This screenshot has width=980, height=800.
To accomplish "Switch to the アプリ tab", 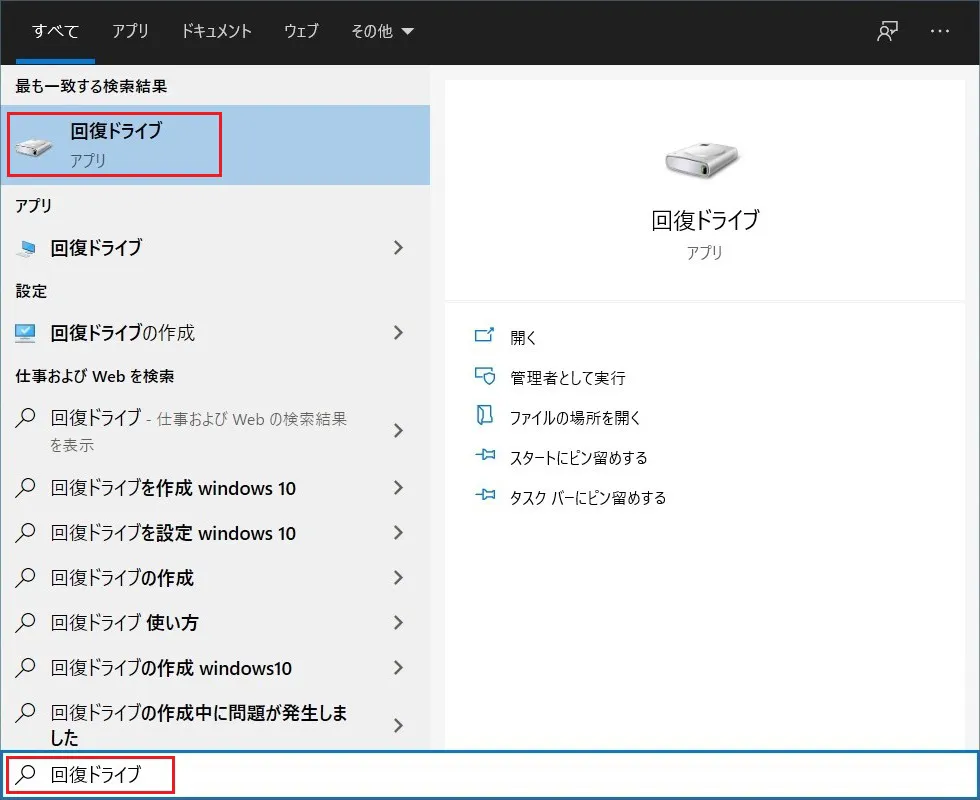I will tap(130, 31).
